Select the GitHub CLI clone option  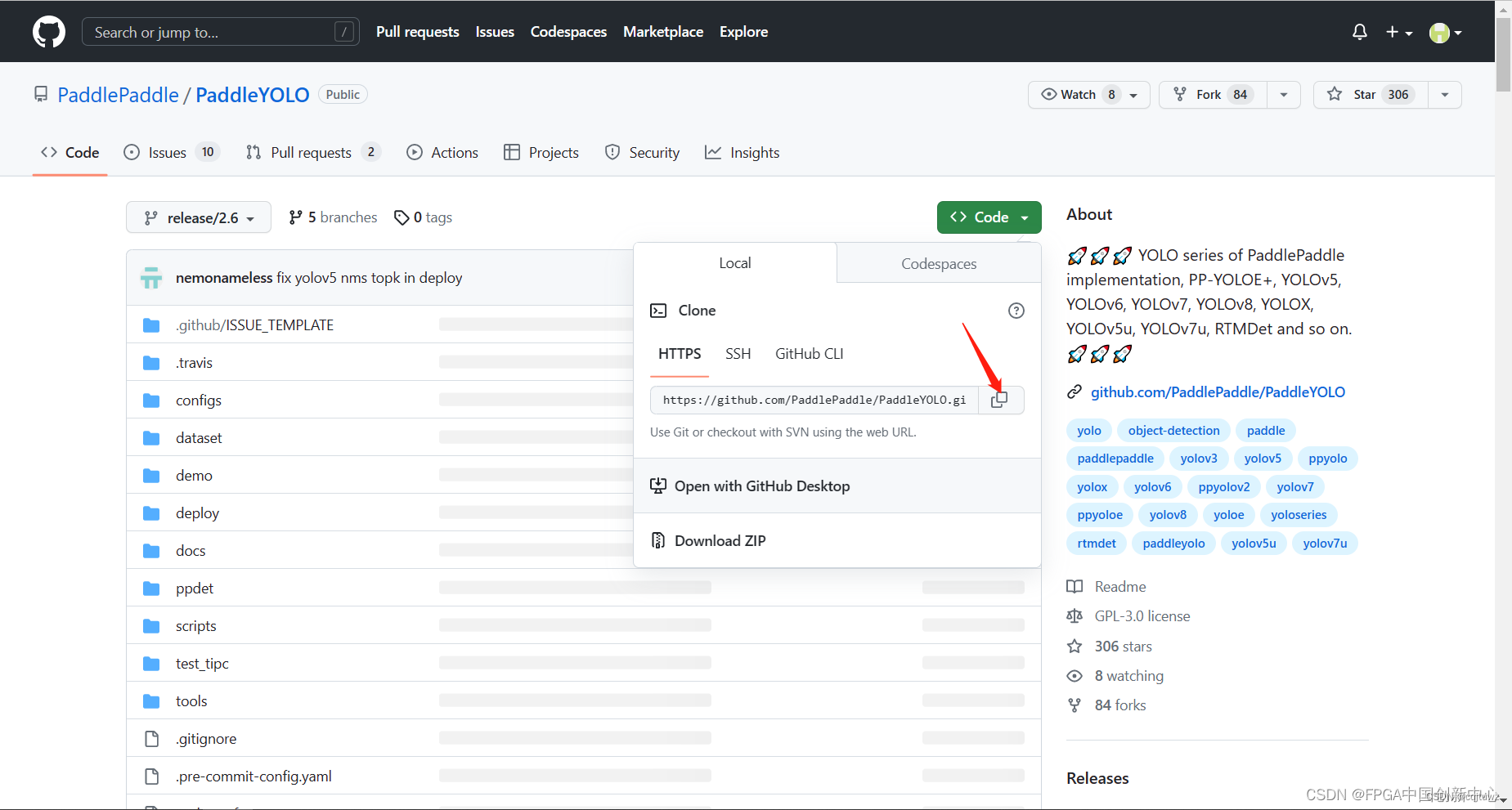tap(809, 354)
